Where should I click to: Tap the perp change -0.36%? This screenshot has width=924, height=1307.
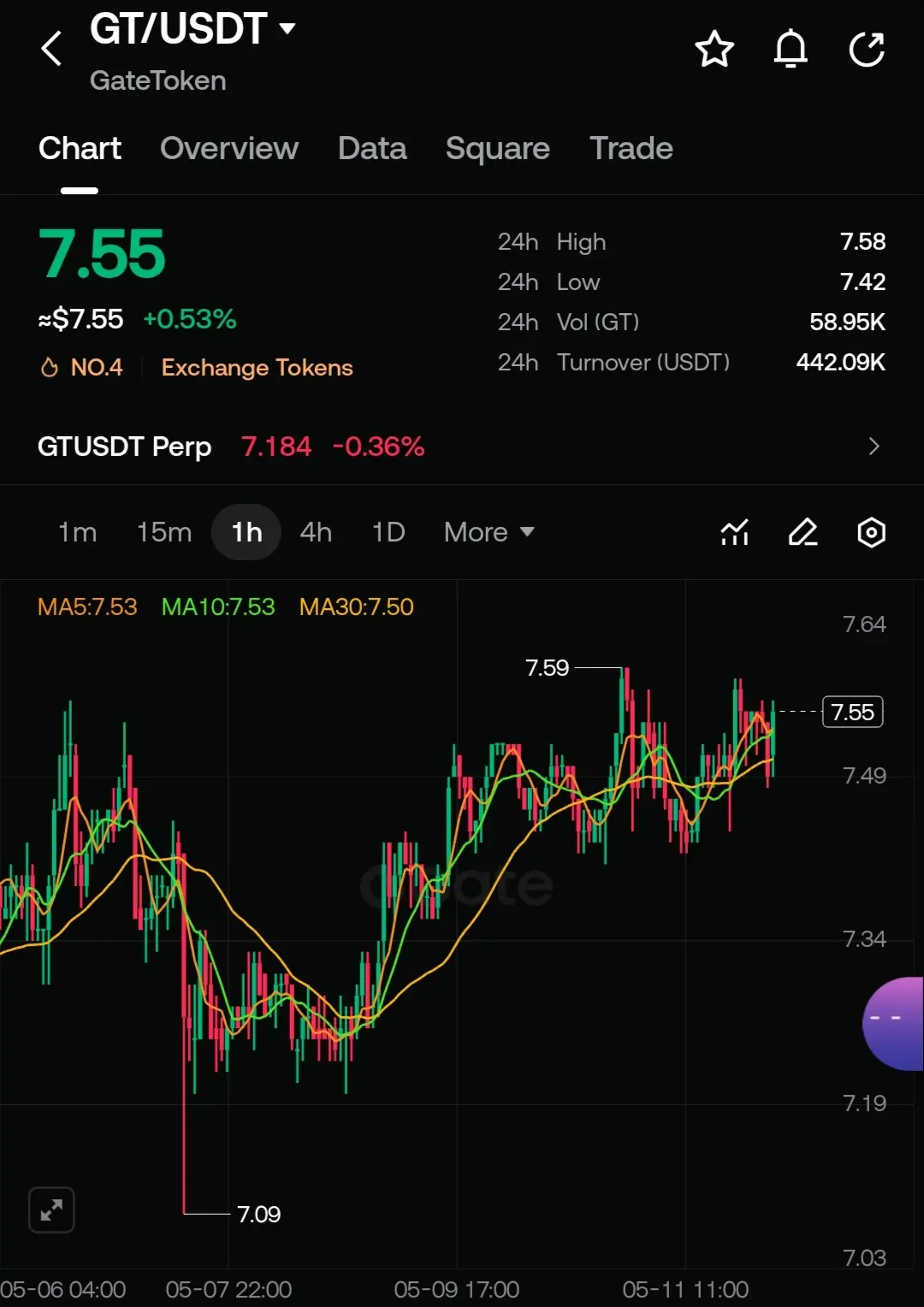[x=378, y=447]
